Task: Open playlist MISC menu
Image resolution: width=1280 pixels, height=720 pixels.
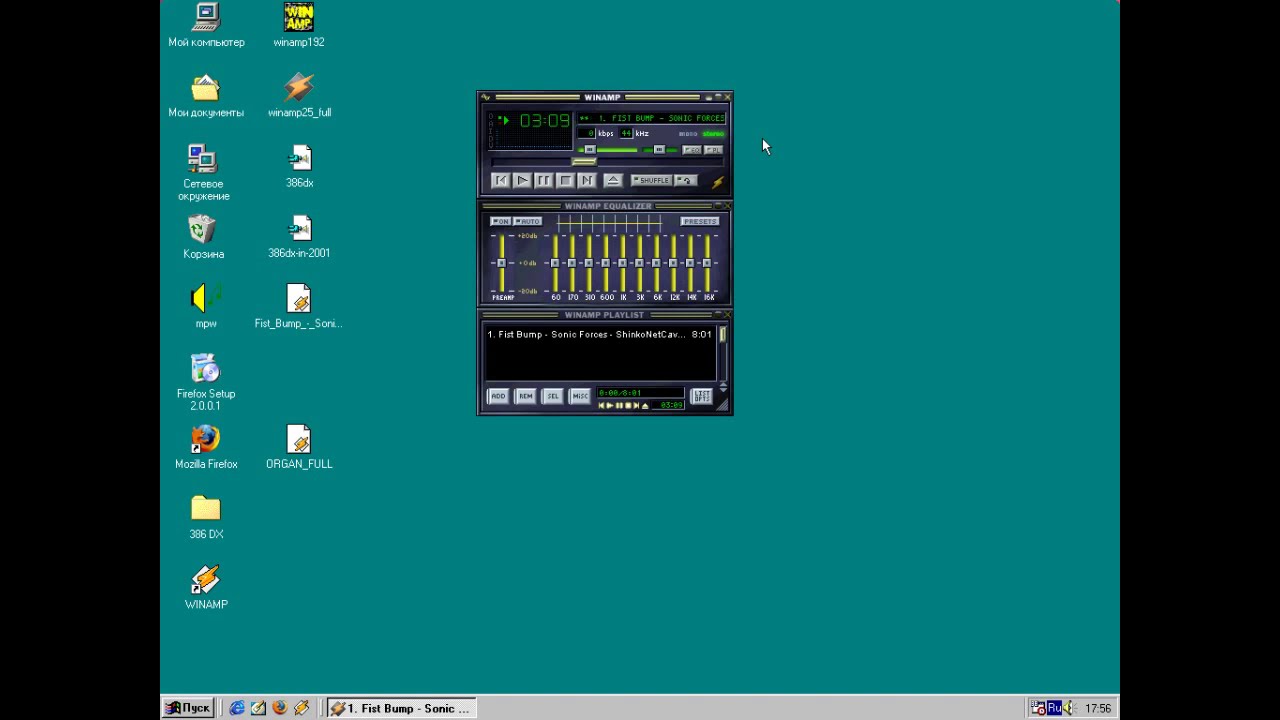Action: pos(580,396)
